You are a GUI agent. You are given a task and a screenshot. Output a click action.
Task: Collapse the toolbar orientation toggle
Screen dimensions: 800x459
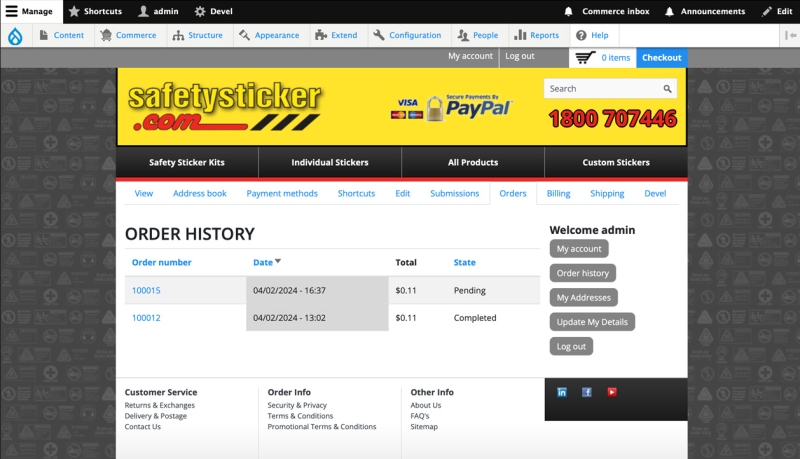tap(790, 35)
